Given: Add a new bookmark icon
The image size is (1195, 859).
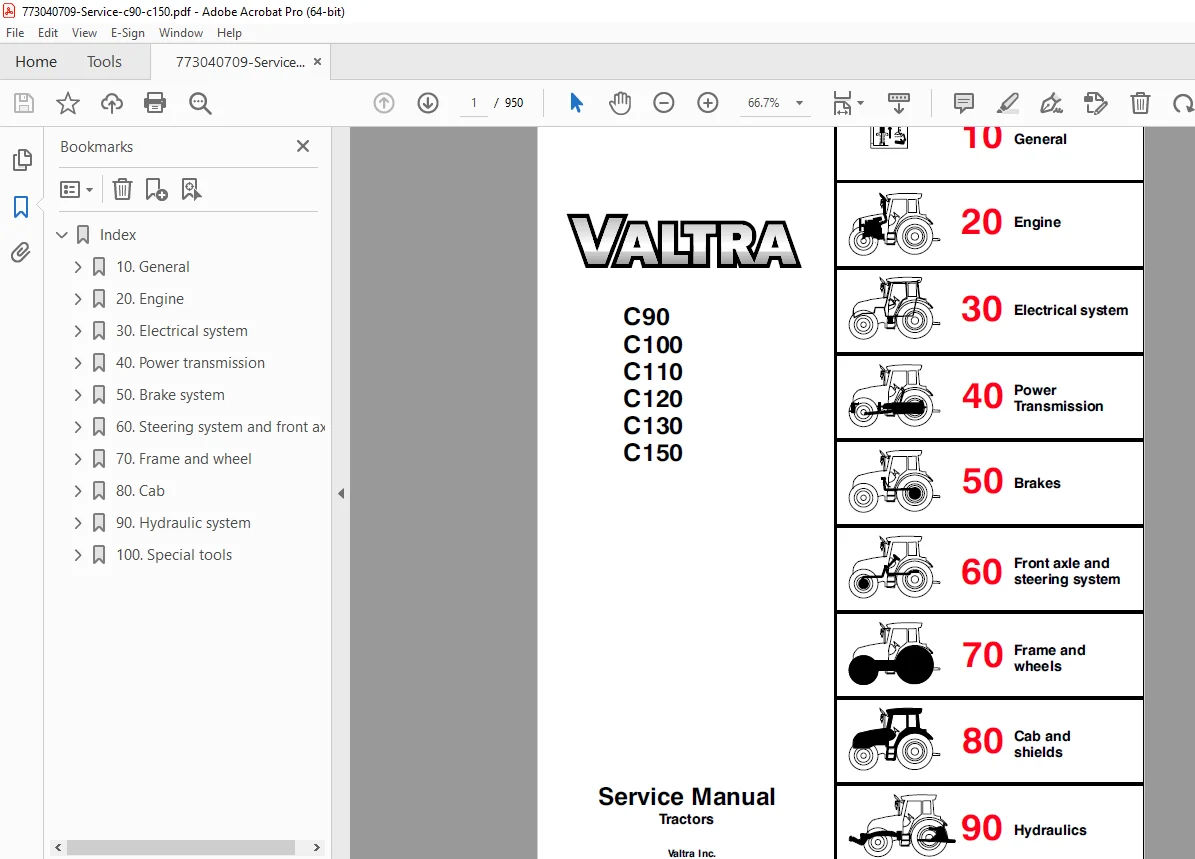Looking at the screenshot, I should tap(156, 189).
